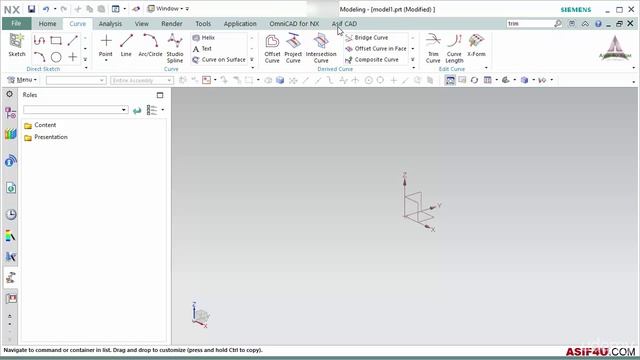Image resolution: width=640 pixels, height=360 pixels.
Task: Open the Trim Curve tool
Action: click(433, 48)
